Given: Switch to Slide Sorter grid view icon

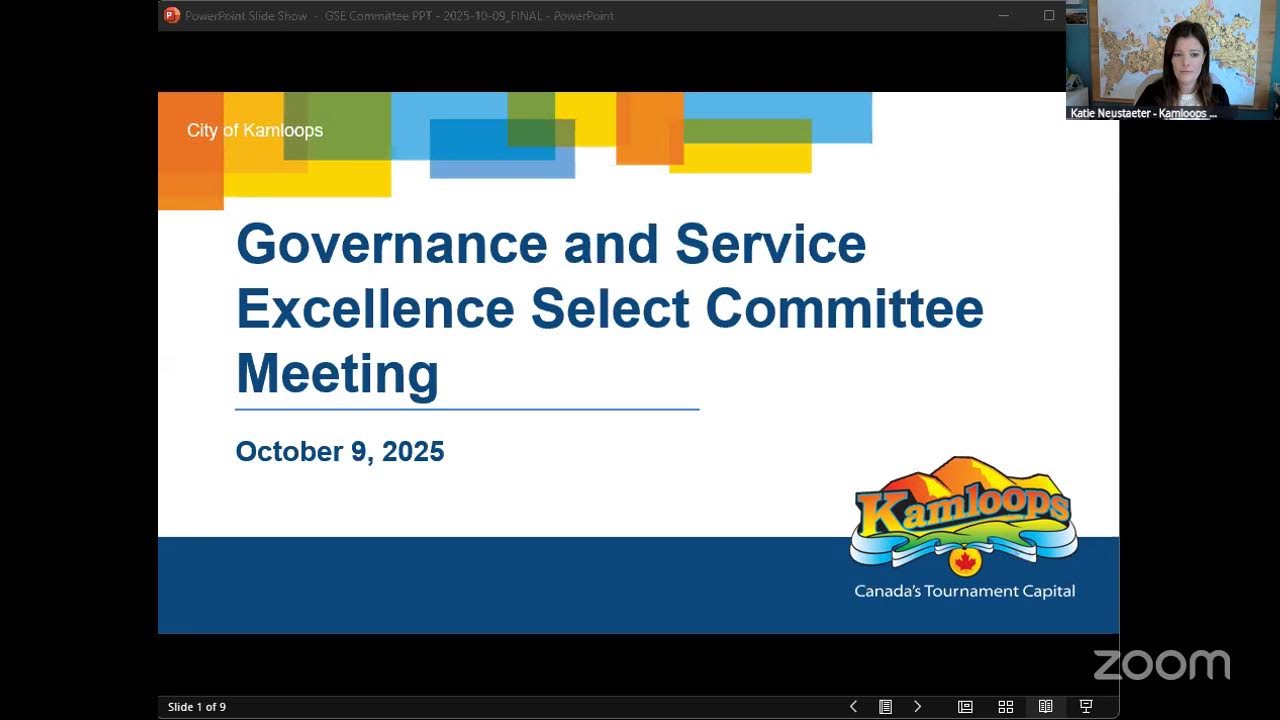Looking at the screenshot, I should [x=1005, y=706].
